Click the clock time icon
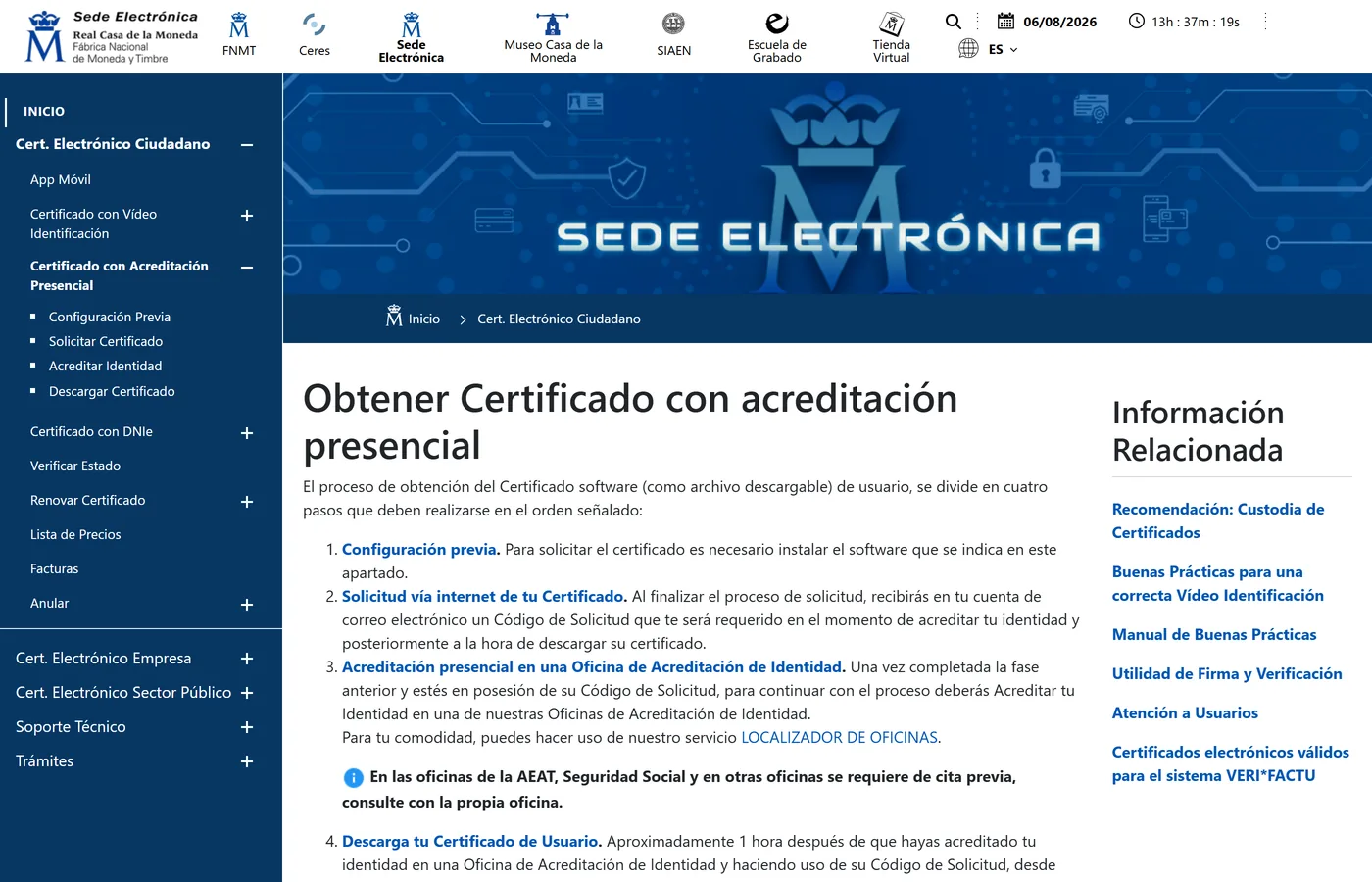The height and width of the screenshot is (882, 1372). pos(1137,21)
